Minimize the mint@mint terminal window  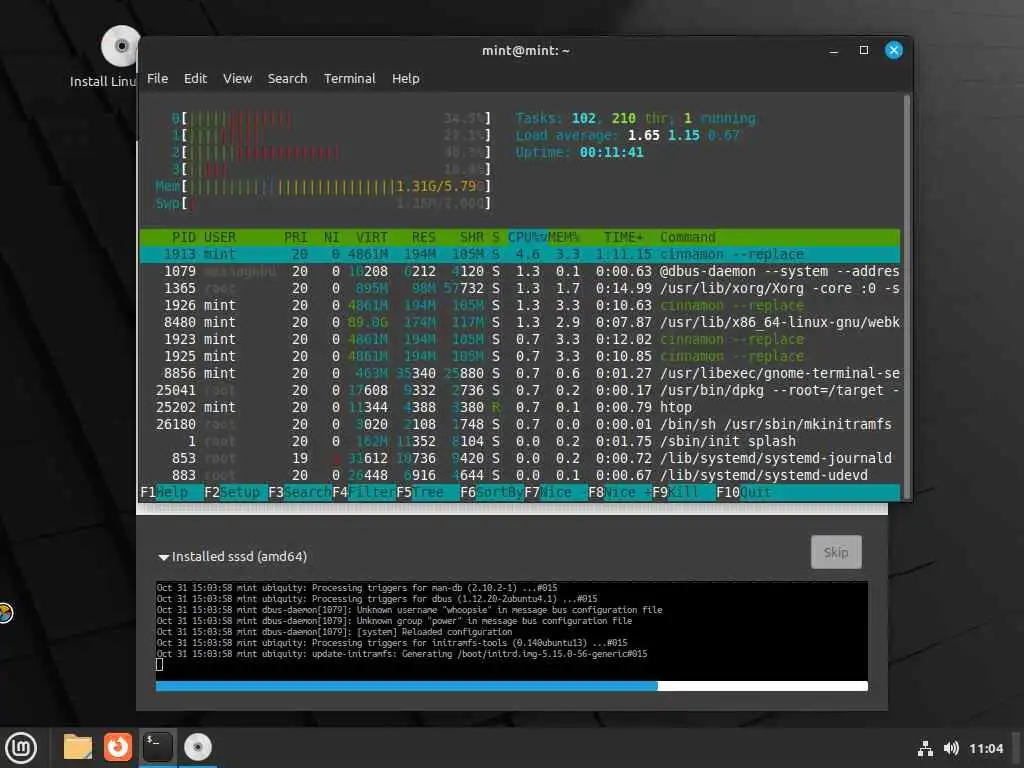point(833,50)
